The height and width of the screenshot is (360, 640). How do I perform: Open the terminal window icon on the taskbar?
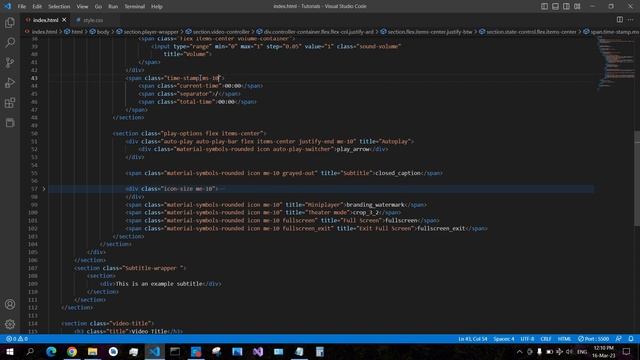(175, 351)
